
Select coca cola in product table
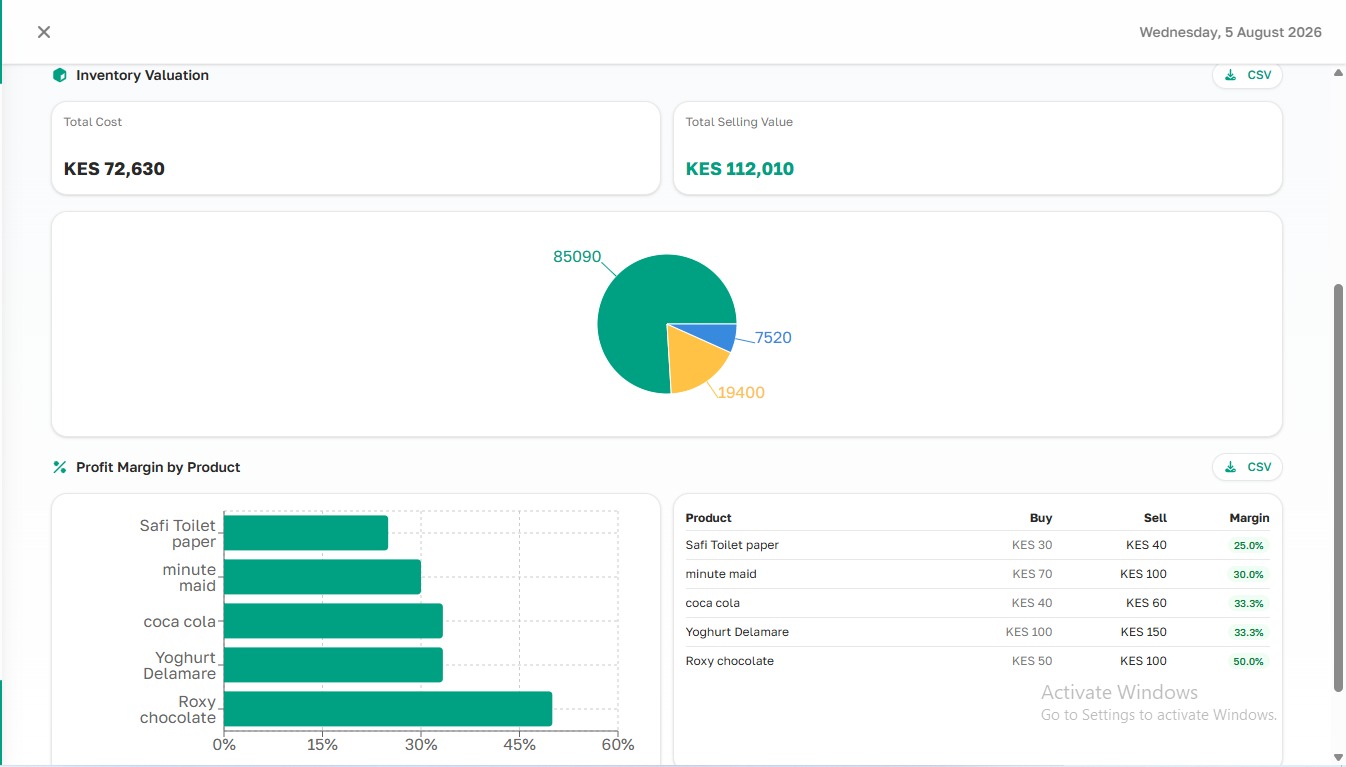[713, 603]
